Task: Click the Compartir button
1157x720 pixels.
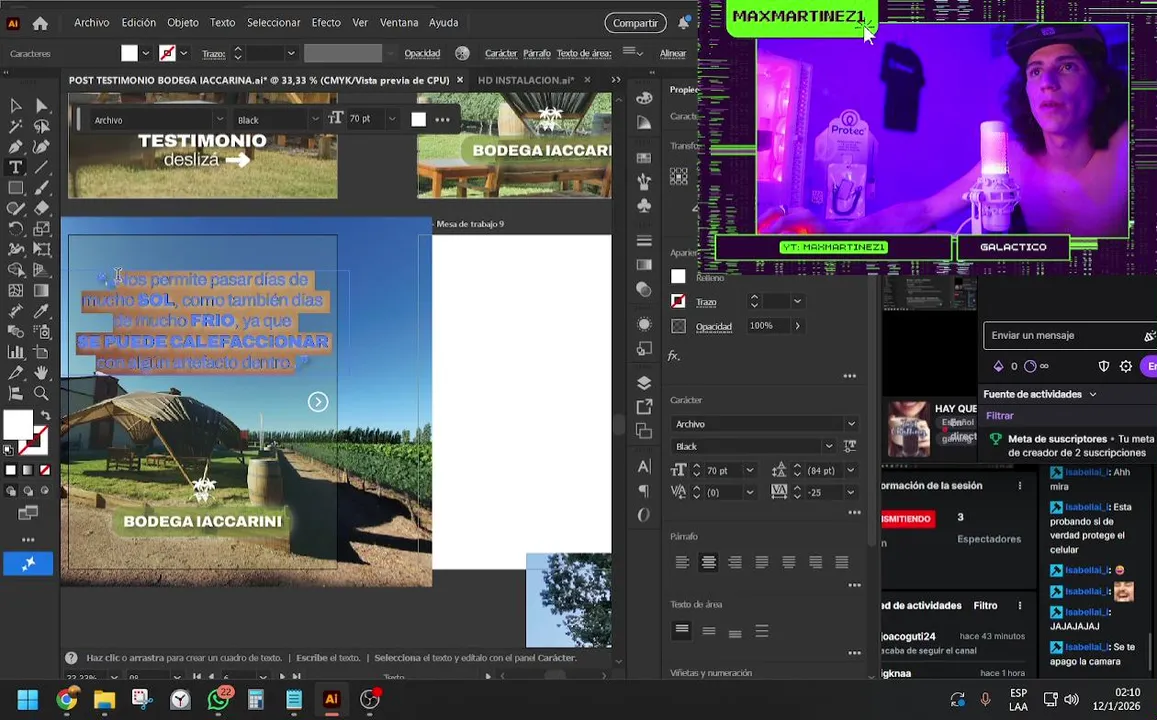Action: click(635, 23)
